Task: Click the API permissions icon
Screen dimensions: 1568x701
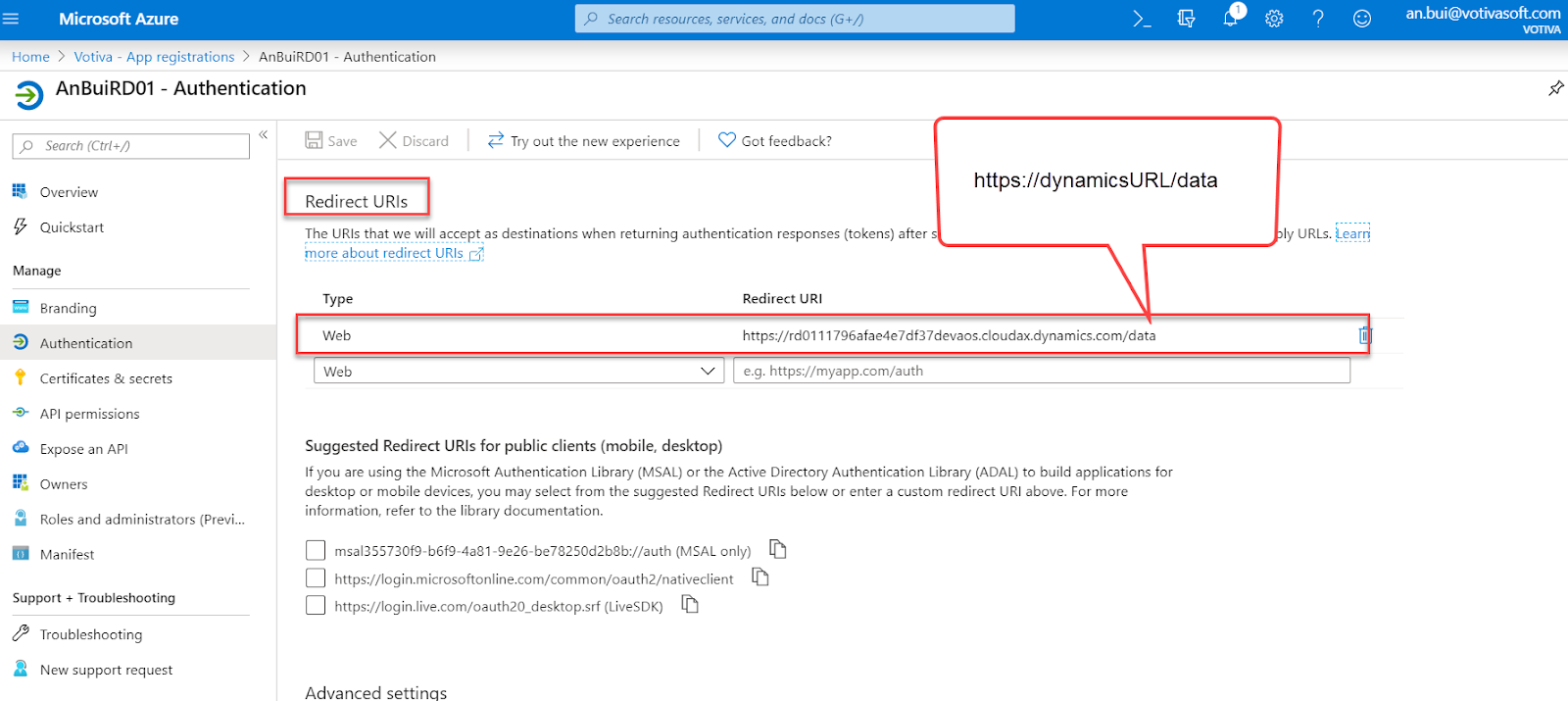Action: pos(20,413)
